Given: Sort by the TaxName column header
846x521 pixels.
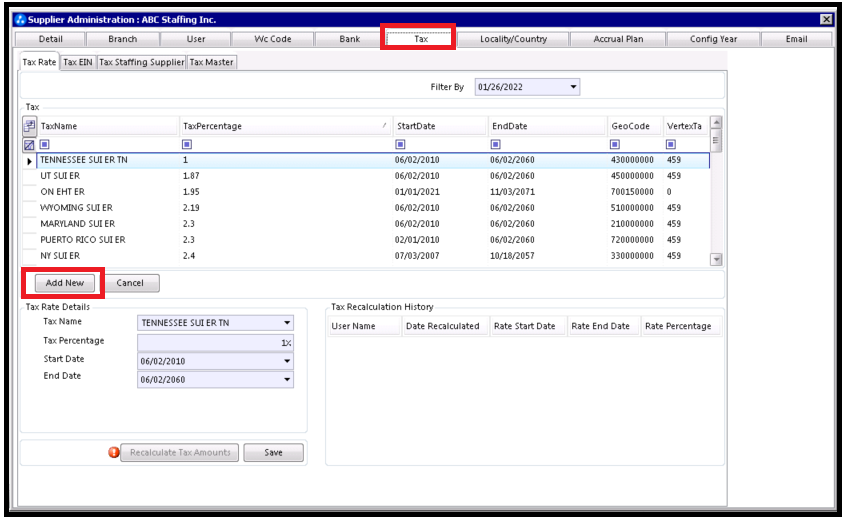Looking at the screenshot, I should tap(108, 126).
